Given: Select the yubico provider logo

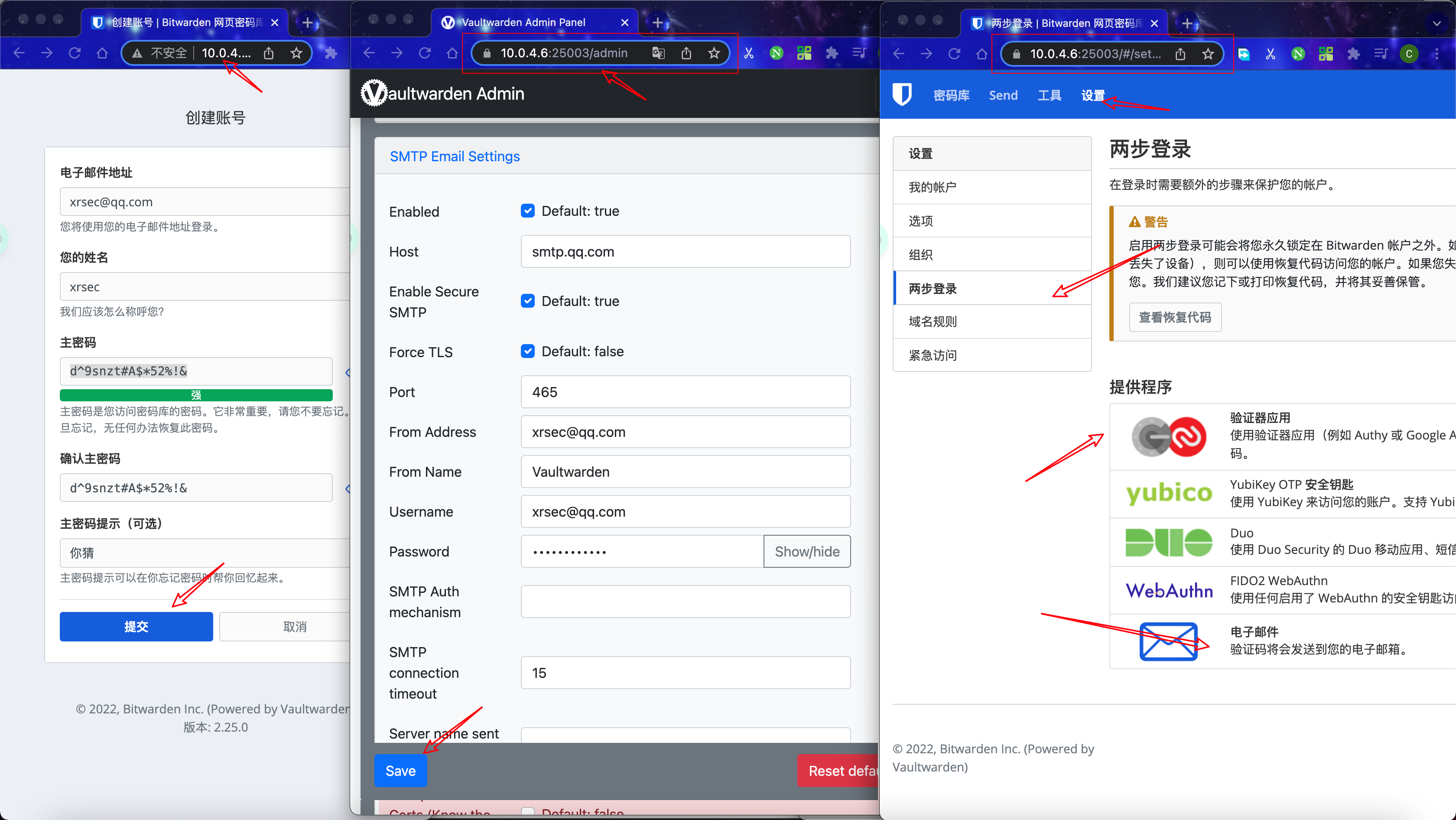Looking at the screenshot, I should tap(1168, 493).
